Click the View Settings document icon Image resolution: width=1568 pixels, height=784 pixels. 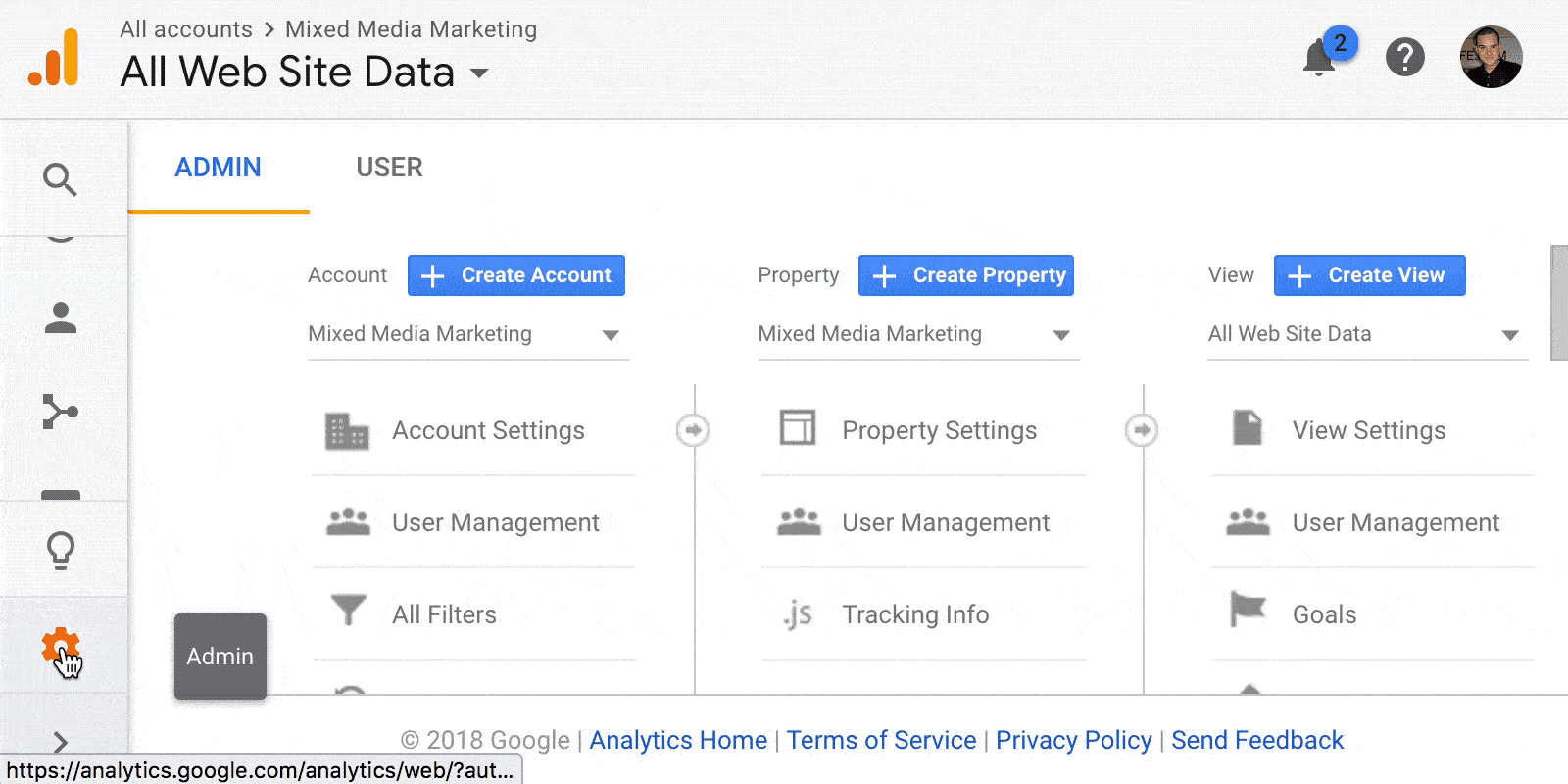tap(1248, 428)
